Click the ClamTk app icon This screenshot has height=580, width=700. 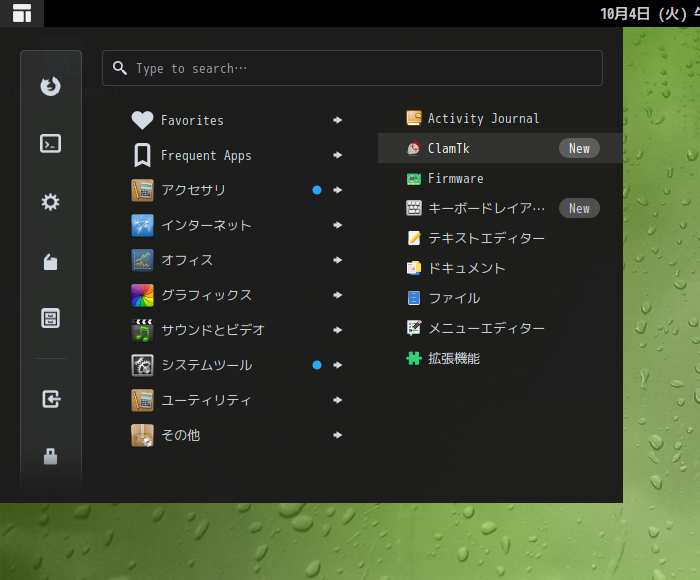414,148
